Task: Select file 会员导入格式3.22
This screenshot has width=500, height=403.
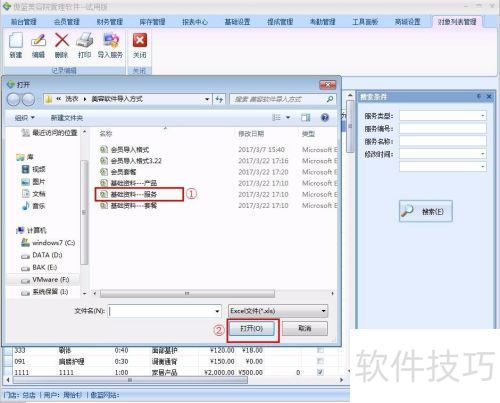Action: (131, 161)
